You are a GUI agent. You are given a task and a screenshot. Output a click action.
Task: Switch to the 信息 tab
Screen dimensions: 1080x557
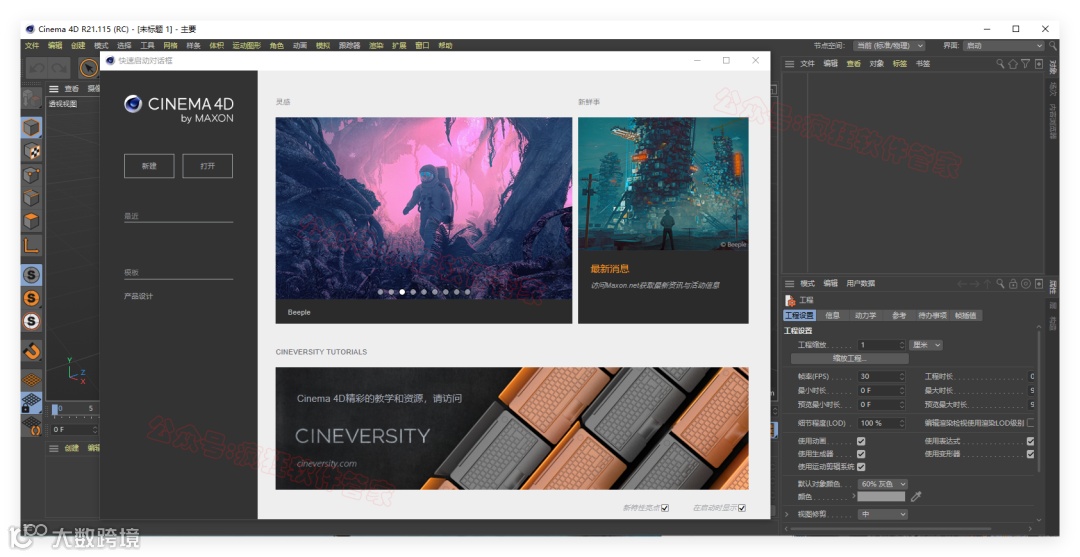point(833,315)
